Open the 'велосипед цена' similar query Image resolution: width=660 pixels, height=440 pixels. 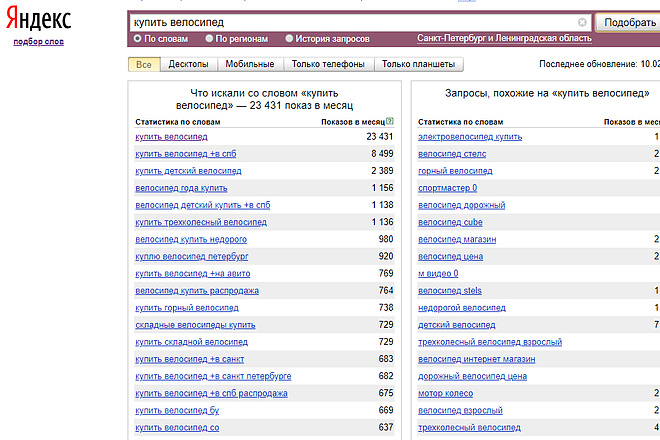click(450, 257)
